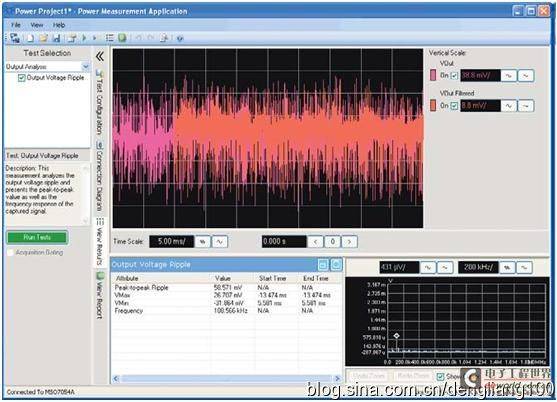Viewport: 557px width, 402px height.
Task: Toggle the VOut On checkbox
Action: [x=454, y=76]
